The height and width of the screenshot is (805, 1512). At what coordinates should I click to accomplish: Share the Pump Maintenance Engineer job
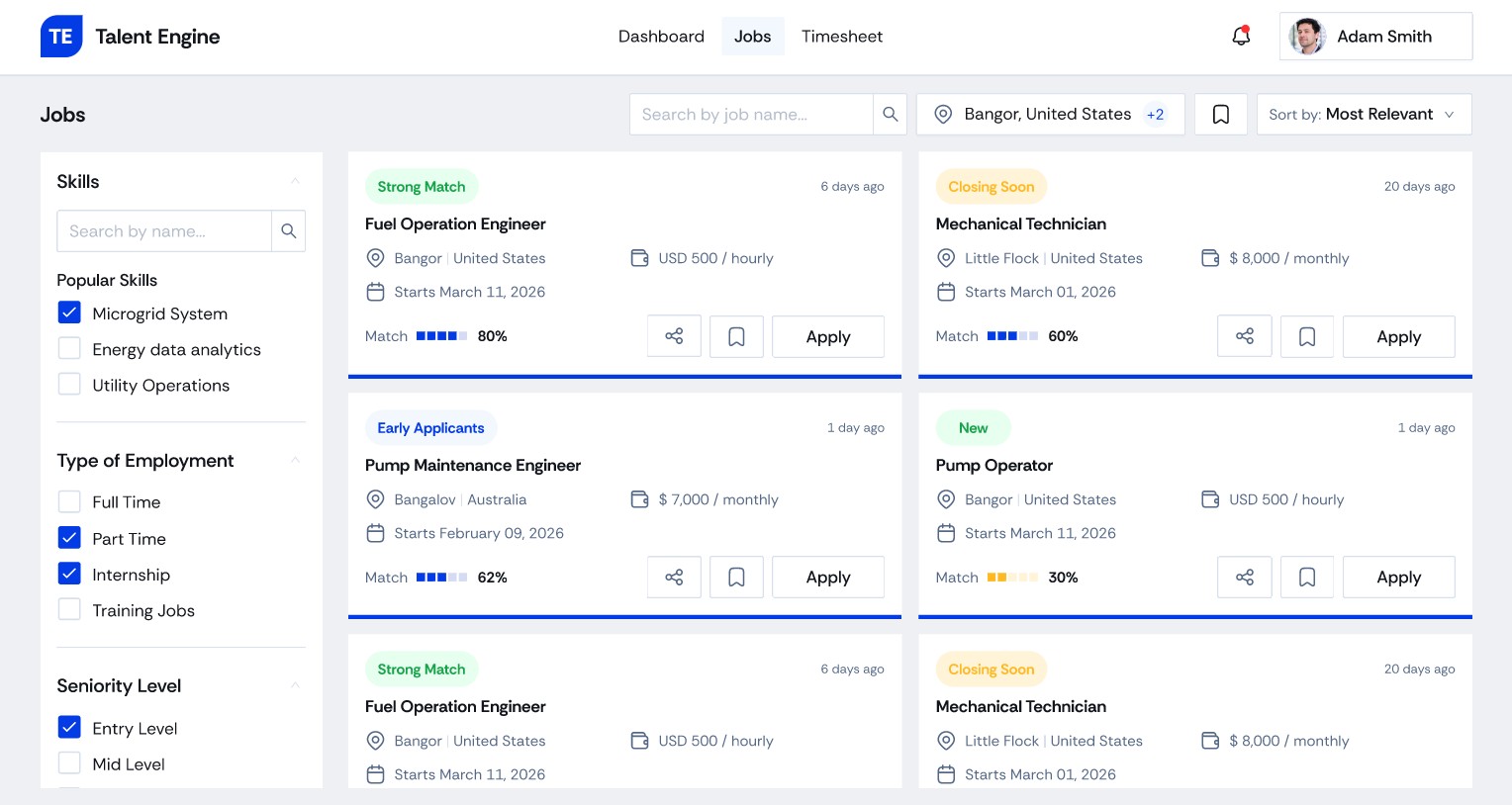click(674, 578)
